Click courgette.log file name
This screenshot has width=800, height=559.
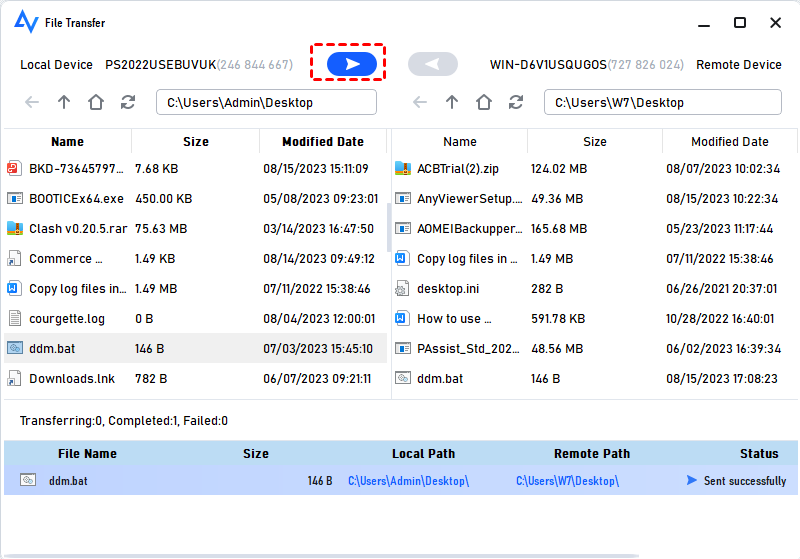[x=67, y=319]
